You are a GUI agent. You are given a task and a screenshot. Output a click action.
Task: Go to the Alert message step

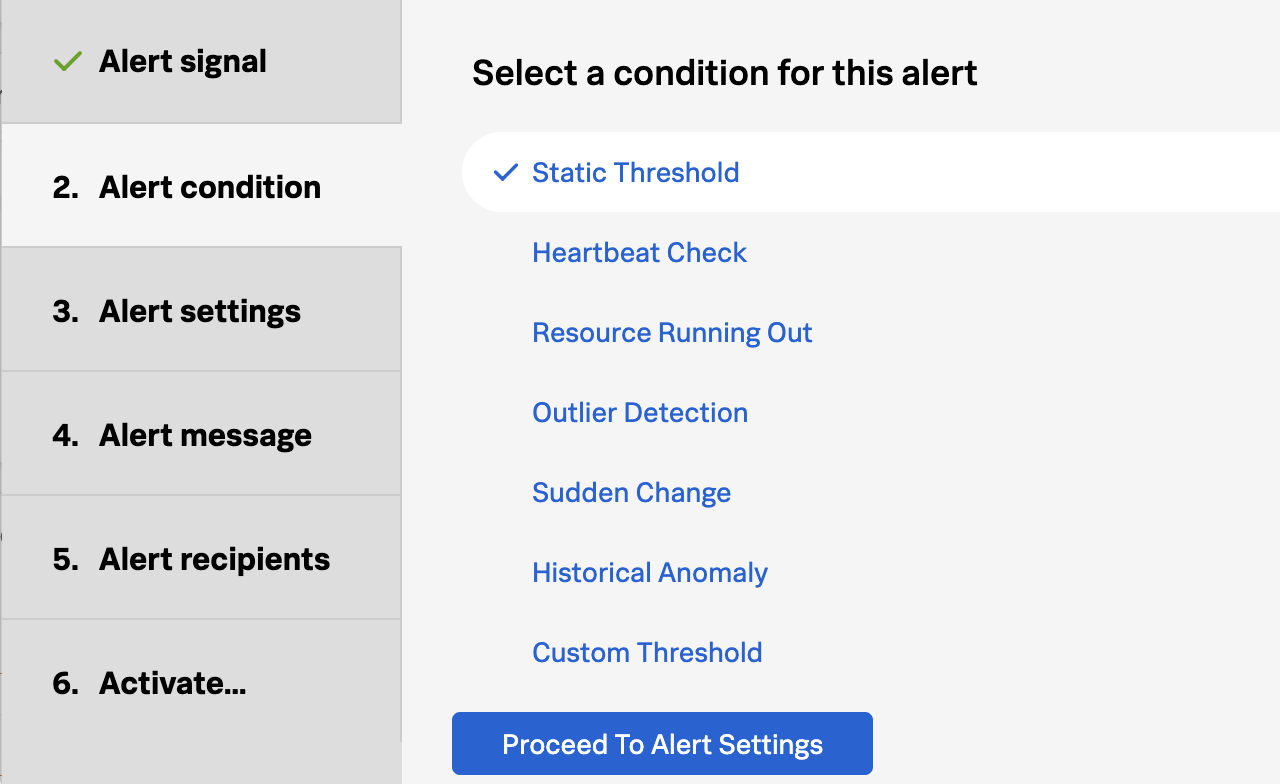point(205,434)
